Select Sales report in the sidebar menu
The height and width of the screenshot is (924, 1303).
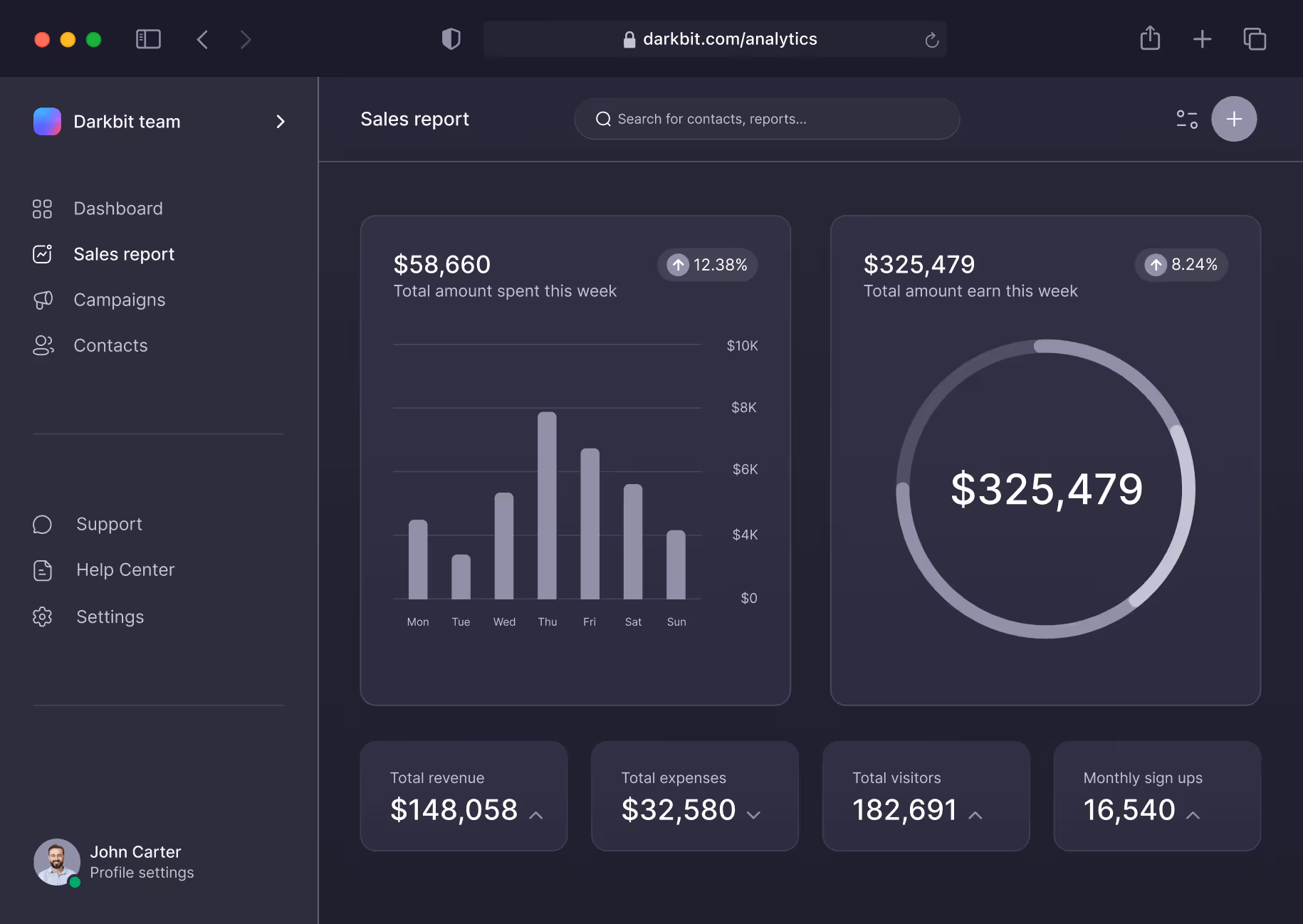[124, 253]
